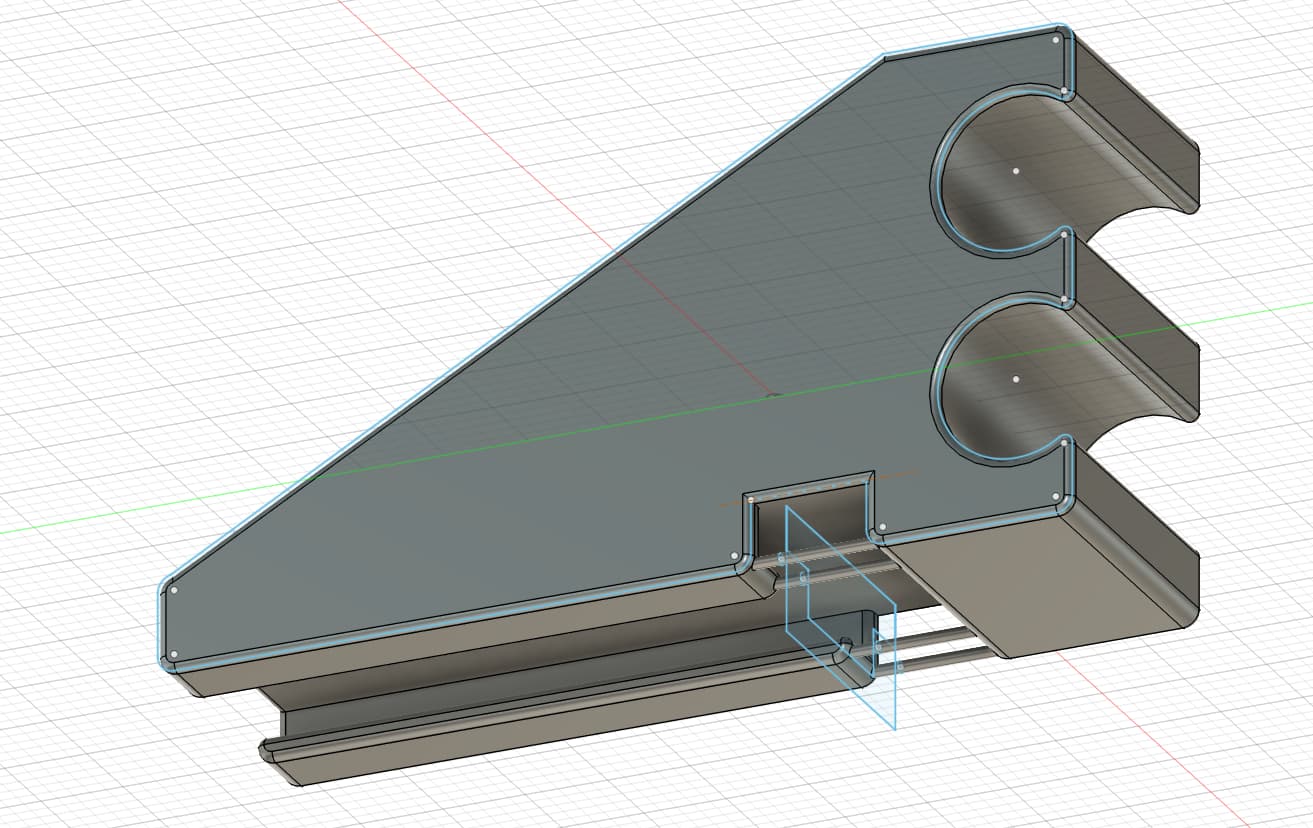1313x828 pixels.
Task: Click the lower circular cutout center point
Action: point(1015,380)
